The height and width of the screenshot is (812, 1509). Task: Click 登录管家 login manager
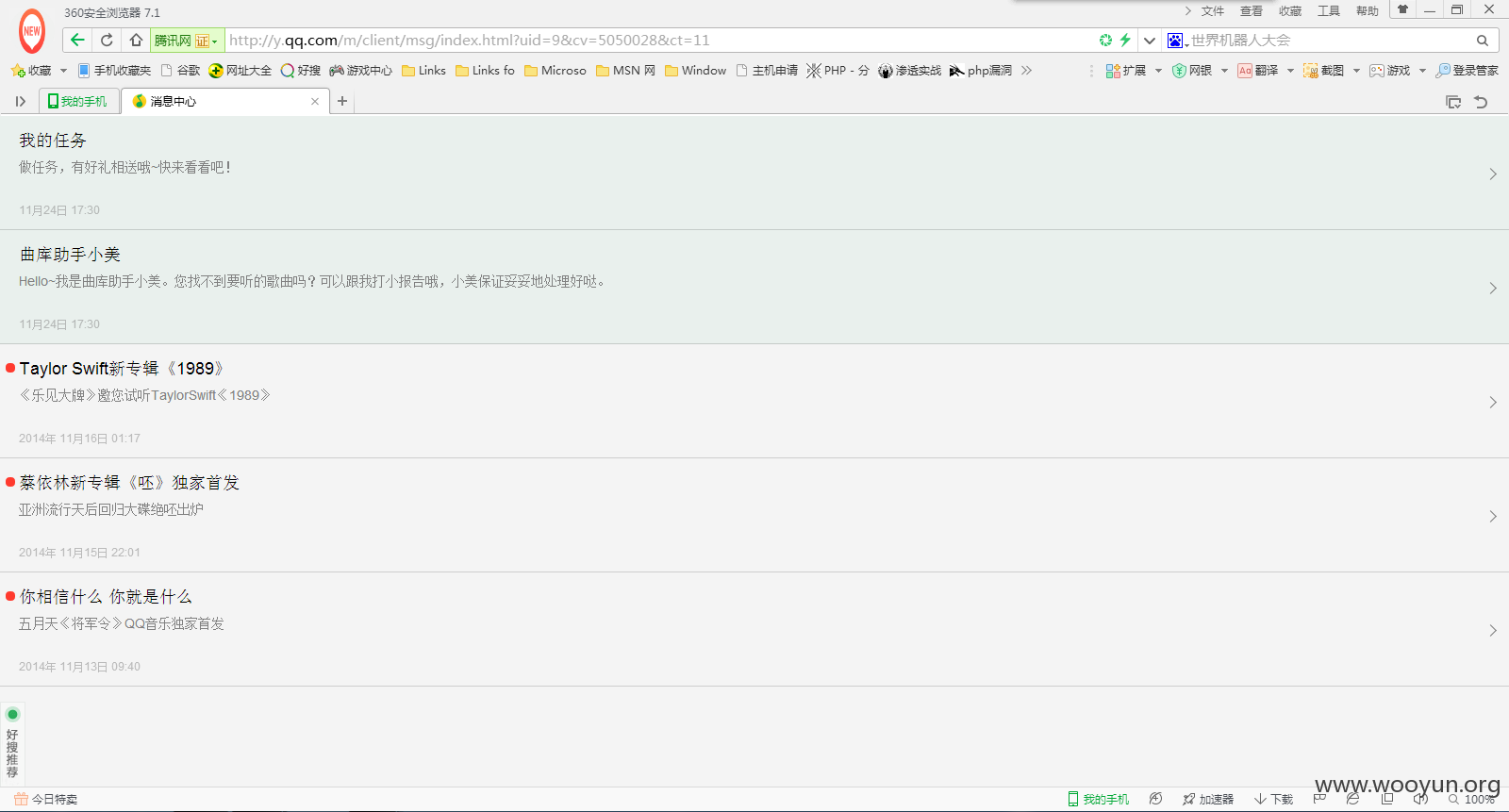click(x=1468, y=71)
